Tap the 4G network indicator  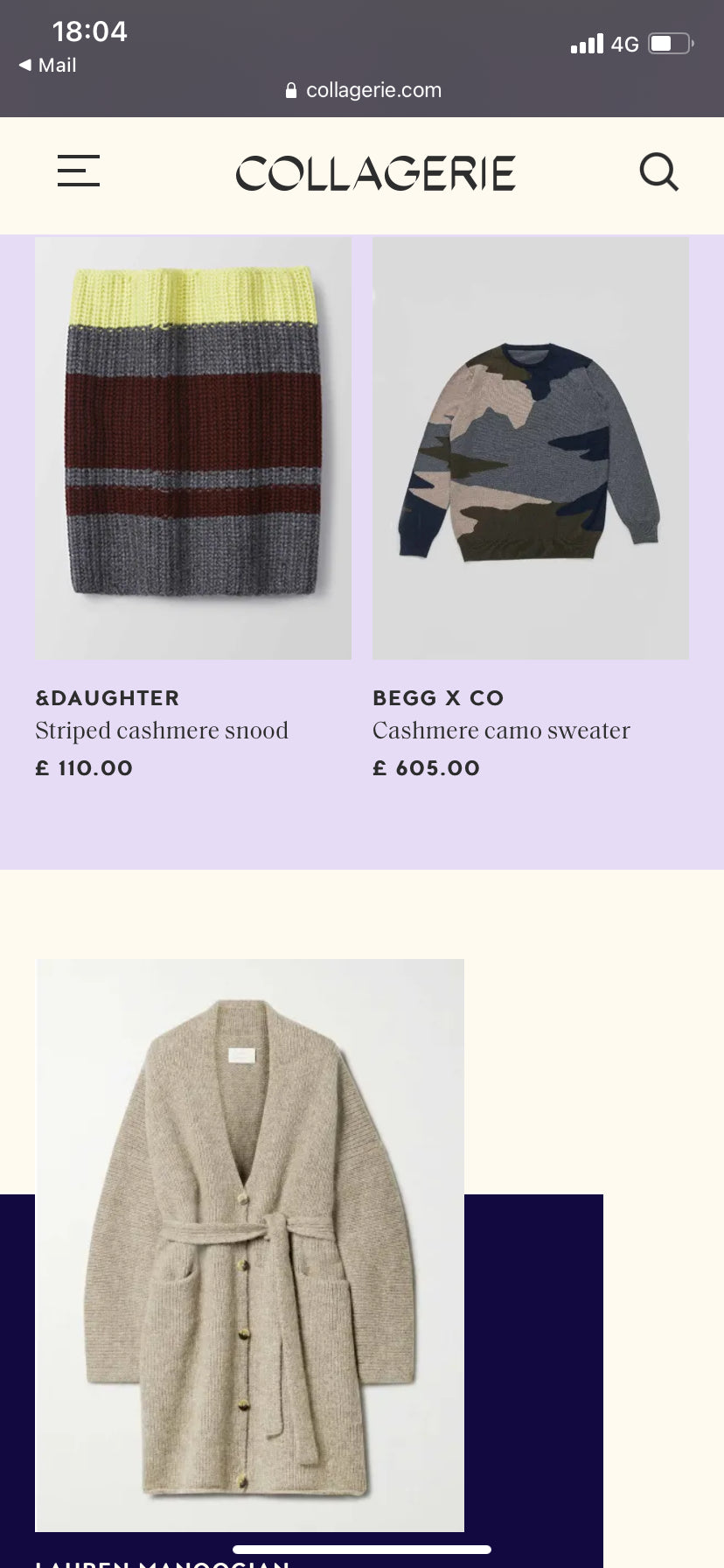click(625, 44)
